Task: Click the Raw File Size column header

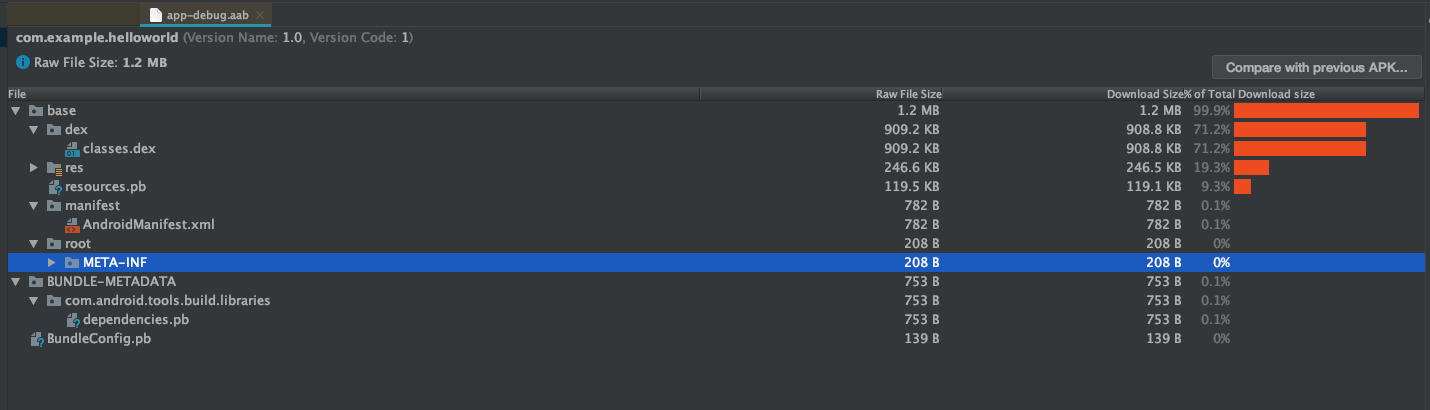Action: pyautogui.click(x=908, y=94)
